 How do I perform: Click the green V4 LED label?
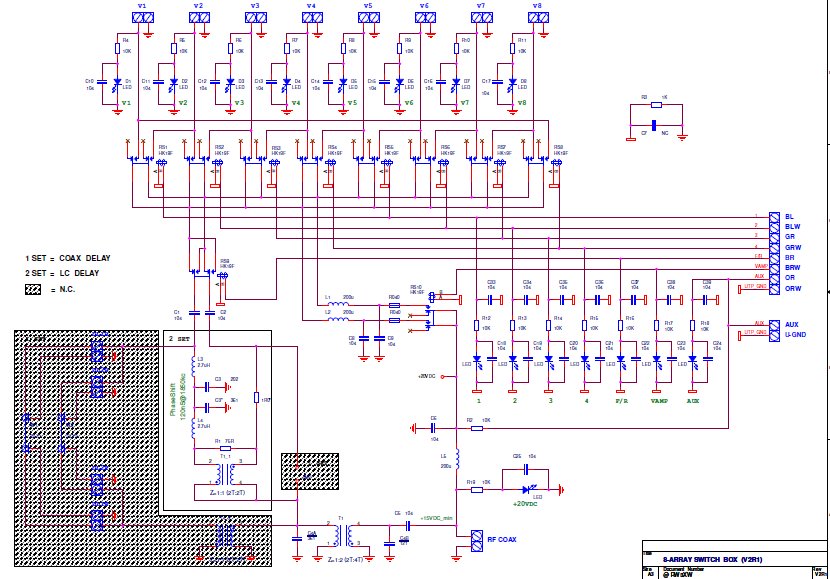296,103
